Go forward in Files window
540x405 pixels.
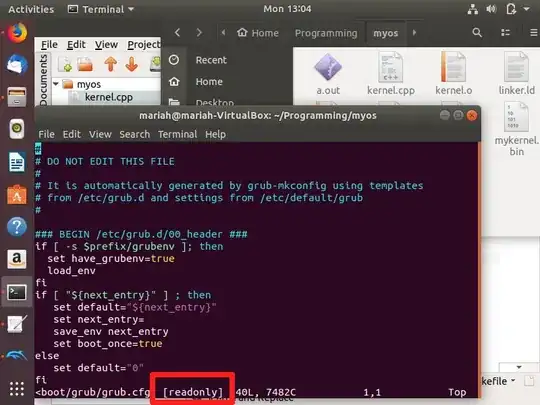tap(199, 33)
